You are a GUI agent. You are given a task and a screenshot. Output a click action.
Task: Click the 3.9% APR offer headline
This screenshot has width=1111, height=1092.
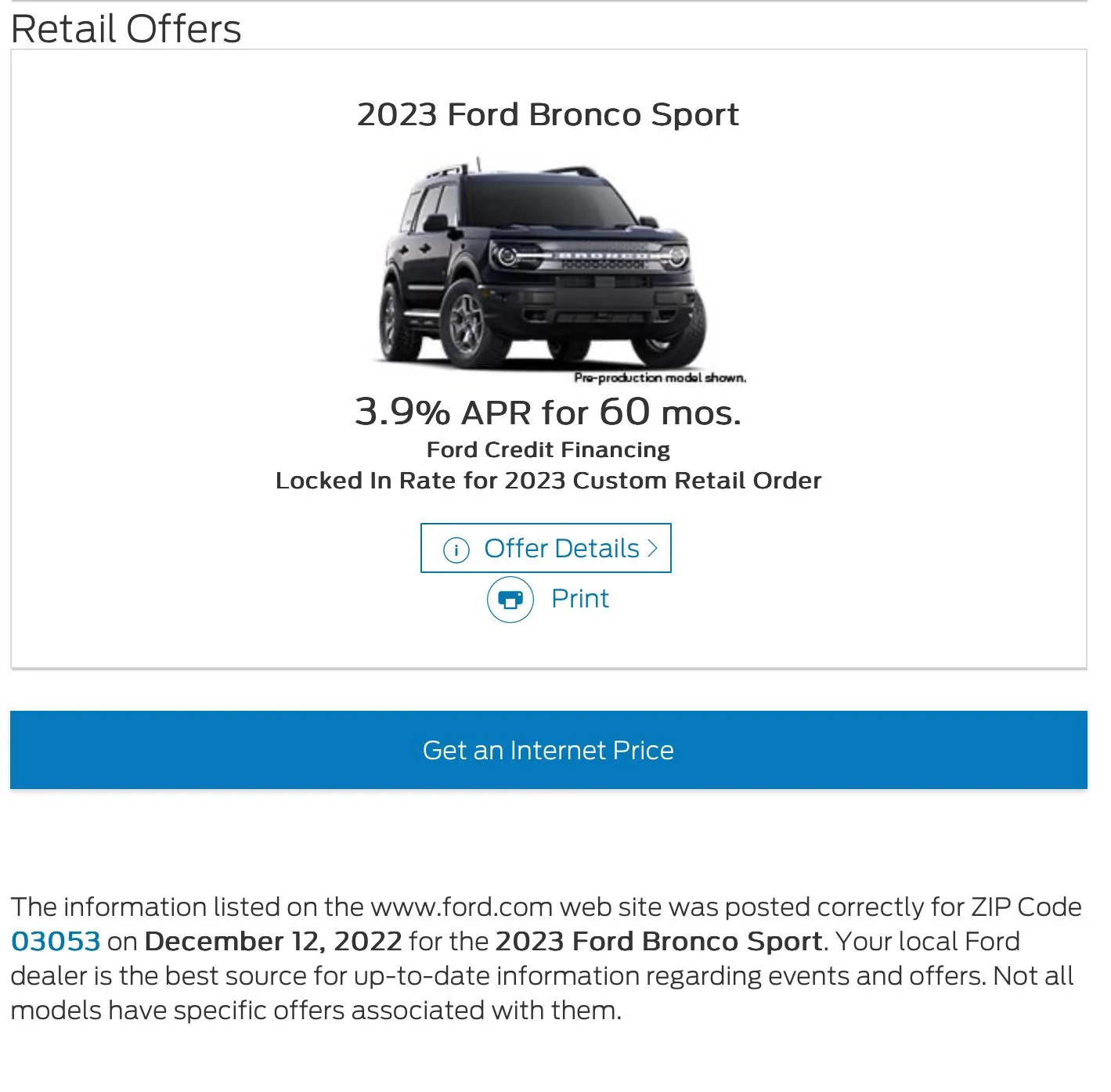547,413
